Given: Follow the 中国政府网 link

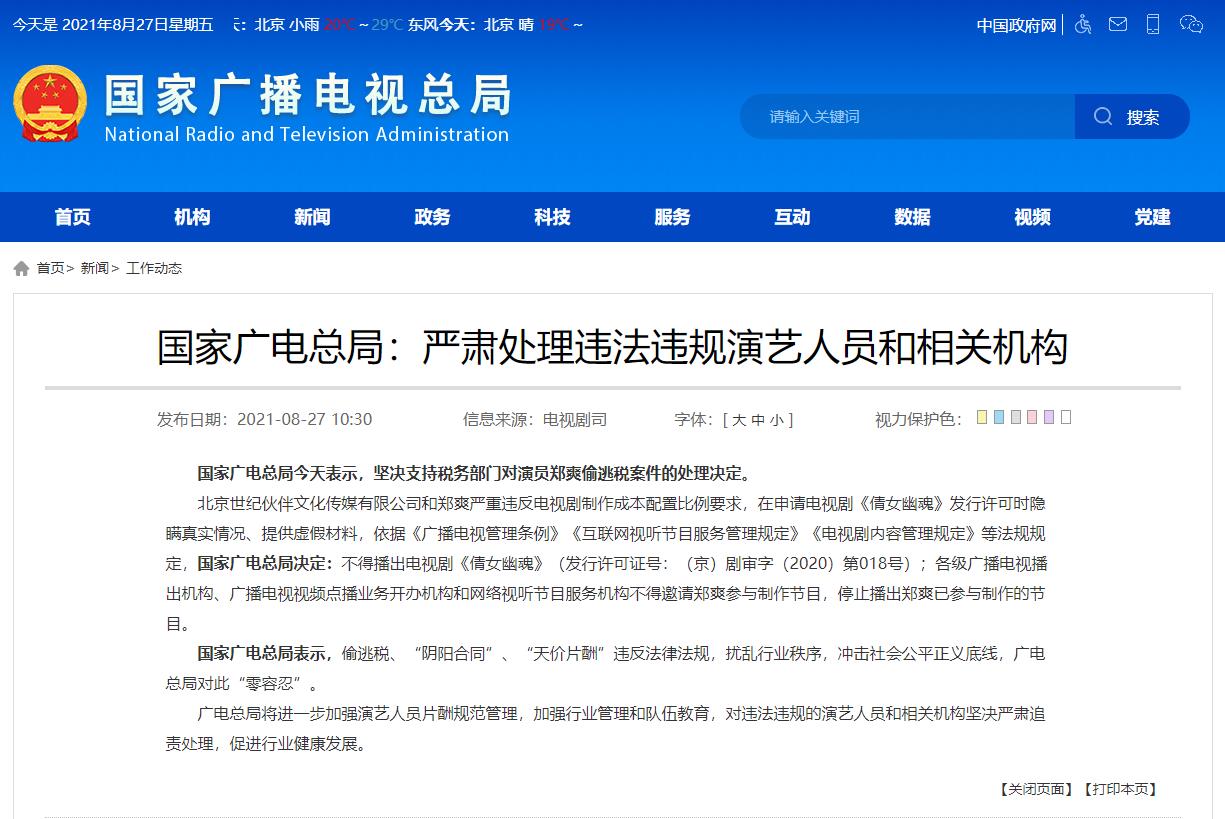Looking at the screenshot, I should point(1016,25).
